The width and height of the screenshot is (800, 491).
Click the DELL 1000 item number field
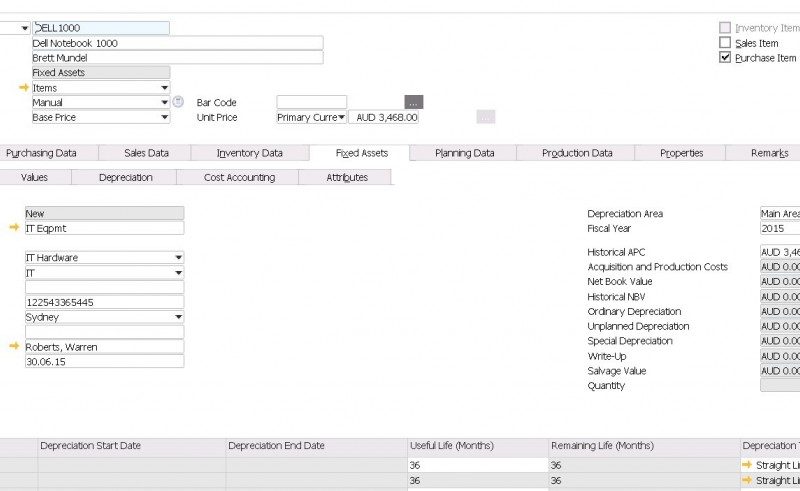pyautogui.click(x=101, y=28)
